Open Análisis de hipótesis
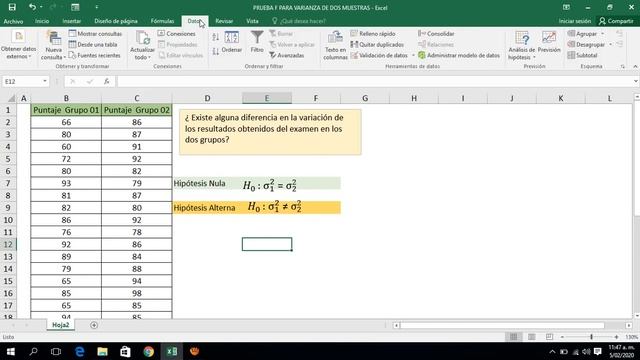640x360 pixels. tap(522, 45)
